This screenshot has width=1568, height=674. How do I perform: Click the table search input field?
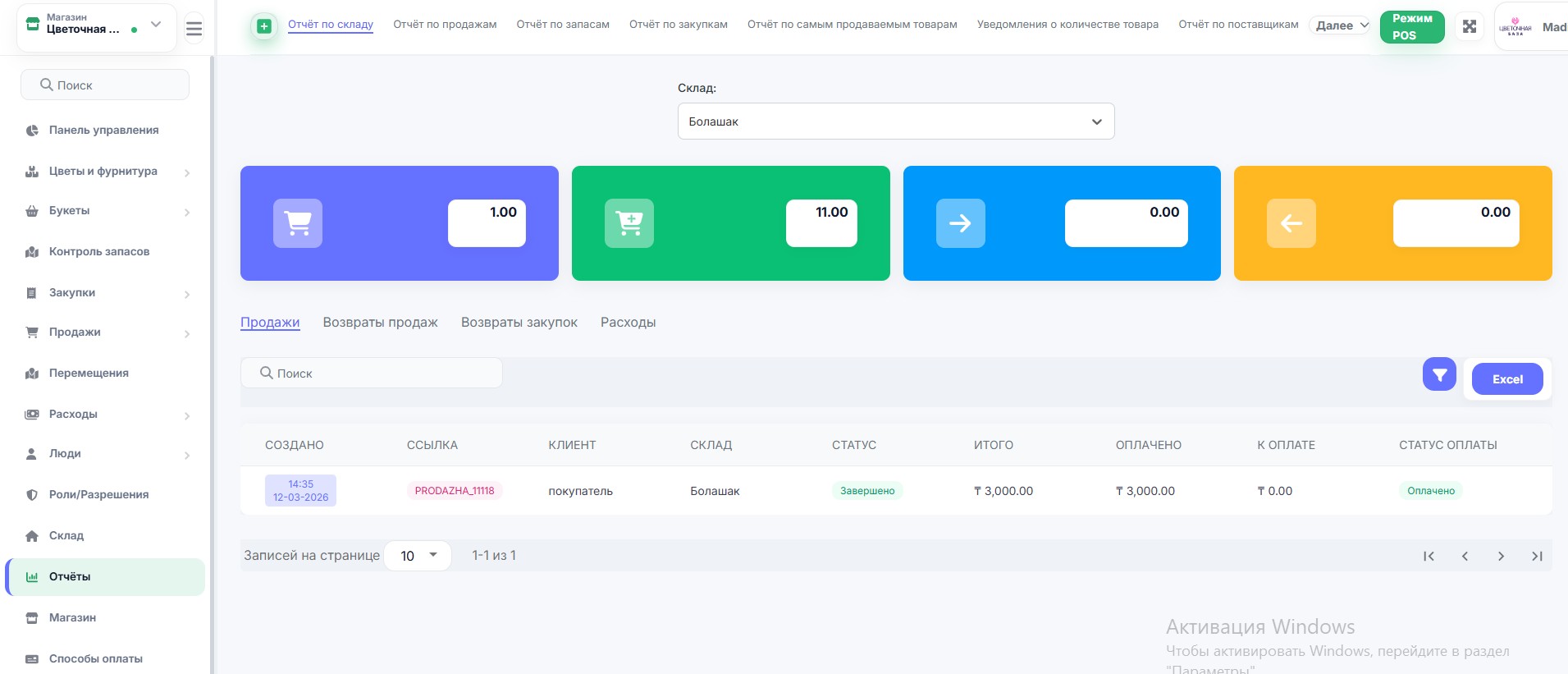(372, 374)
